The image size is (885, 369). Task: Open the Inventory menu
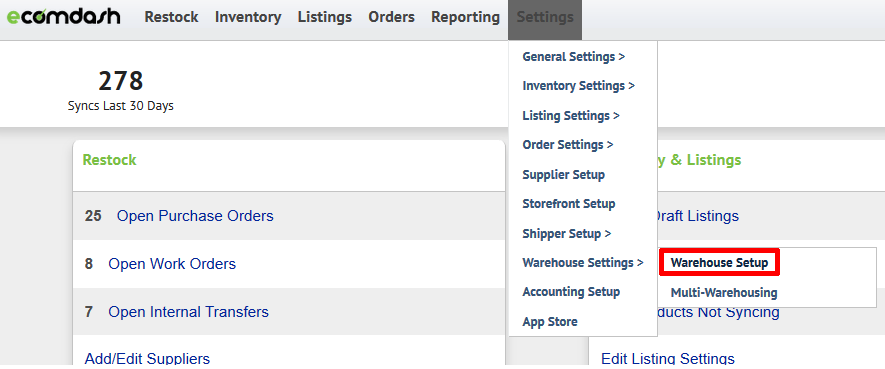tap(248, 17)
